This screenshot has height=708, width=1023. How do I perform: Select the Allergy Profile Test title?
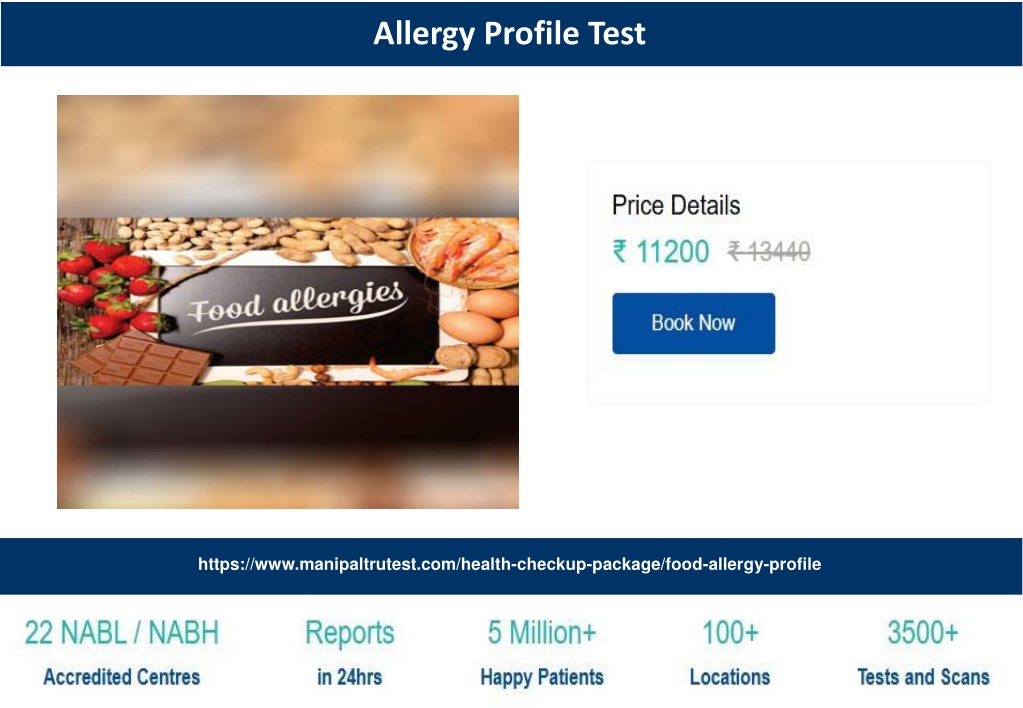pos(510,33)
